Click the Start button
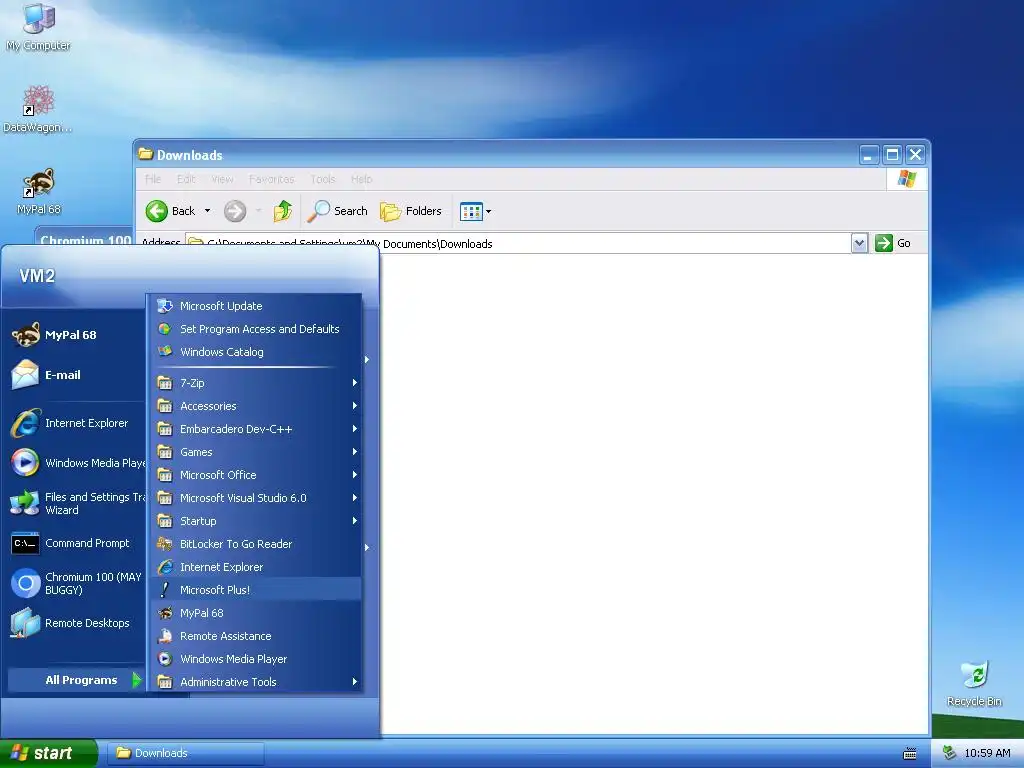Viewport: 1024px width, 768px height. (x=47, y=753)
